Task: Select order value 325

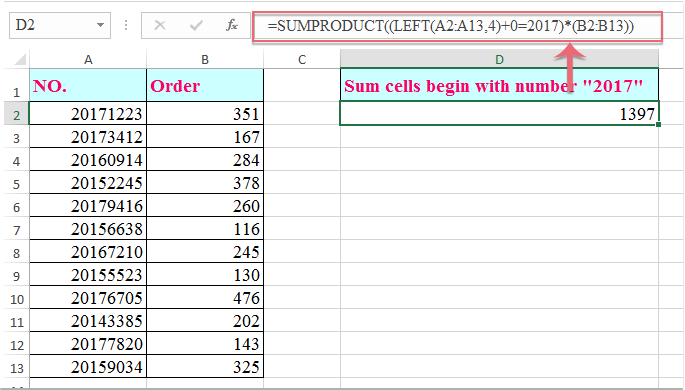Action: pyautogui.click(x=205, y=367)
